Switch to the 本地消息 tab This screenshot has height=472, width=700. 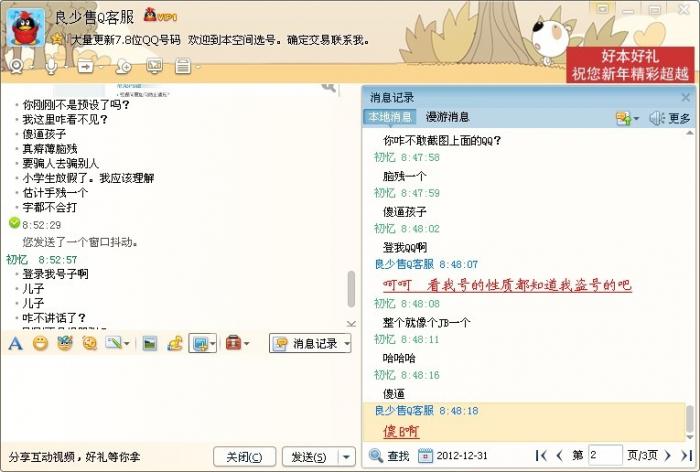(390, 117)
